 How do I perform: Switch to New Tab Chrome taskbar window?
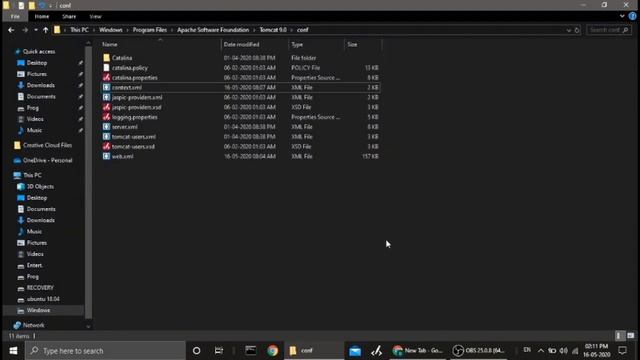tap(418, 351)
